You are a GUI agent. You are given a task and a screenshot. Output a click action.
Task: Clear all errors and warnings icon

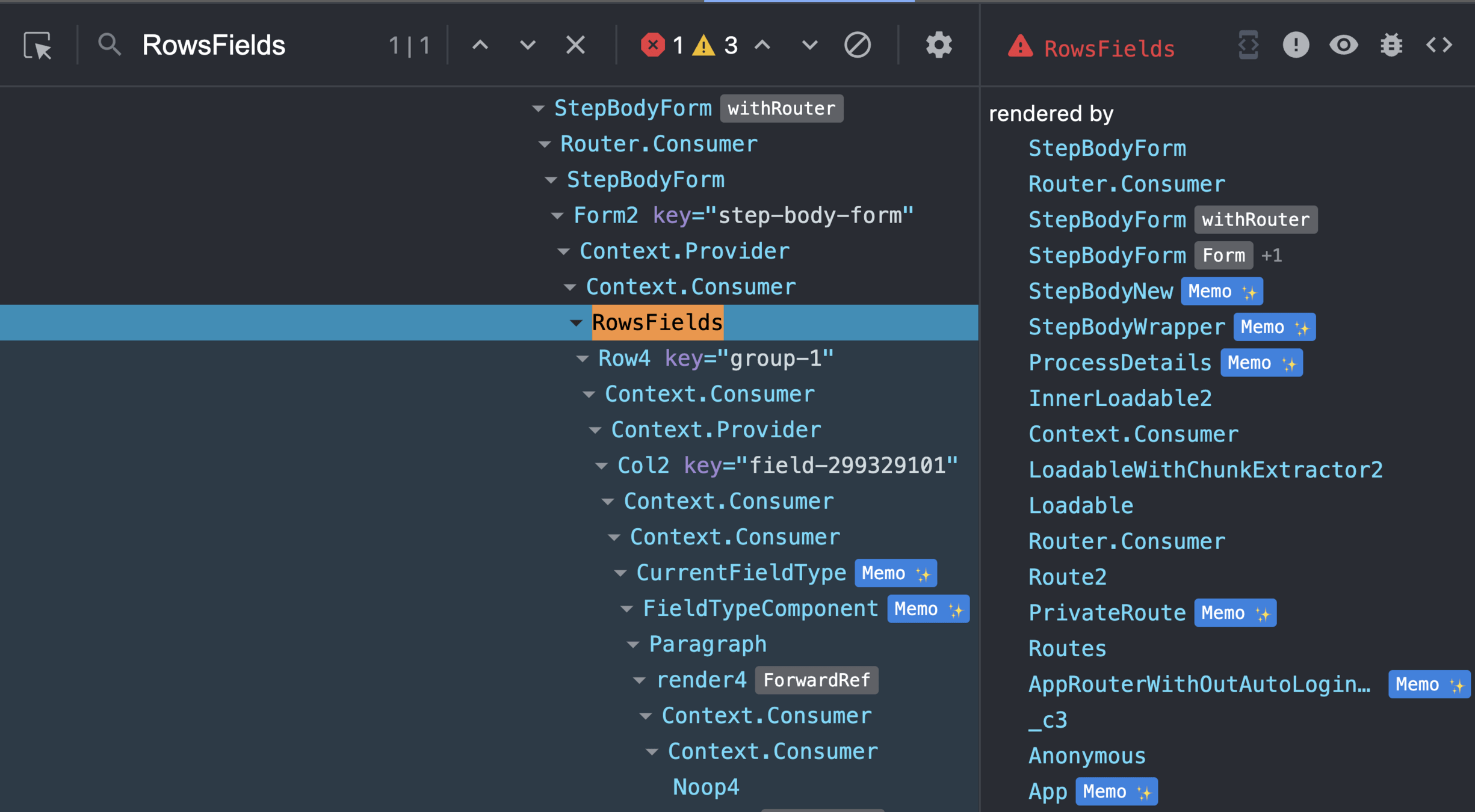(857, 45)
